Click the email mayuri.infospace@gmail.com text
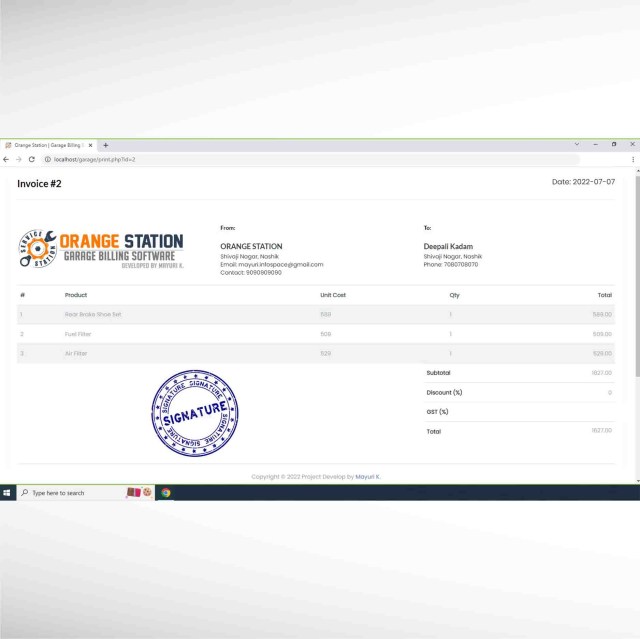This screenshot has height=639, width=640. pos(272,264)
